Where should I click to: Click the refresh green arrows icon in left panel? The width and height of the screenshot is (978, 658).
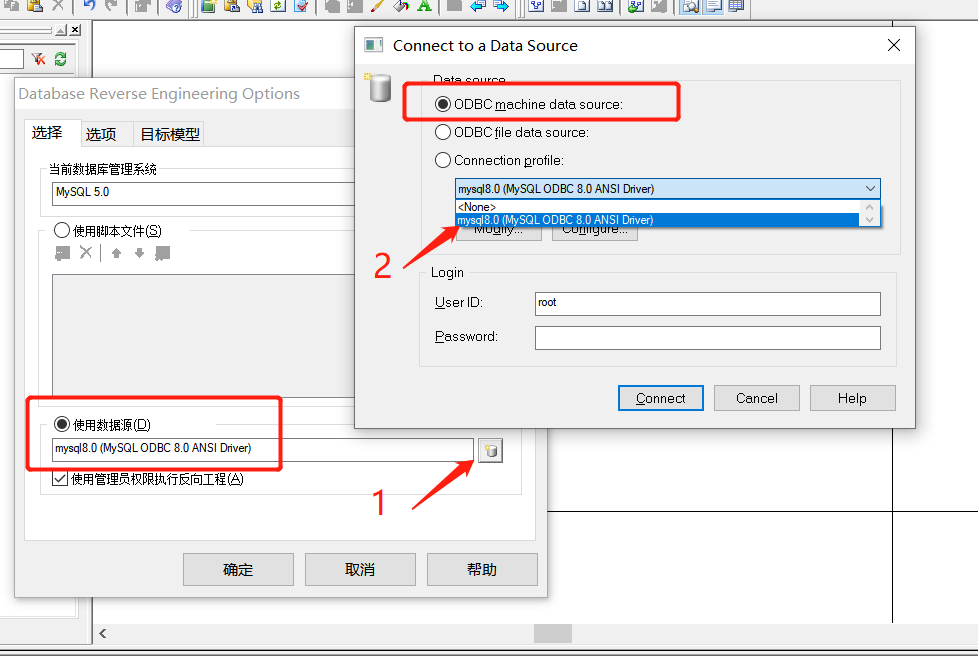[x=61, y=59]
